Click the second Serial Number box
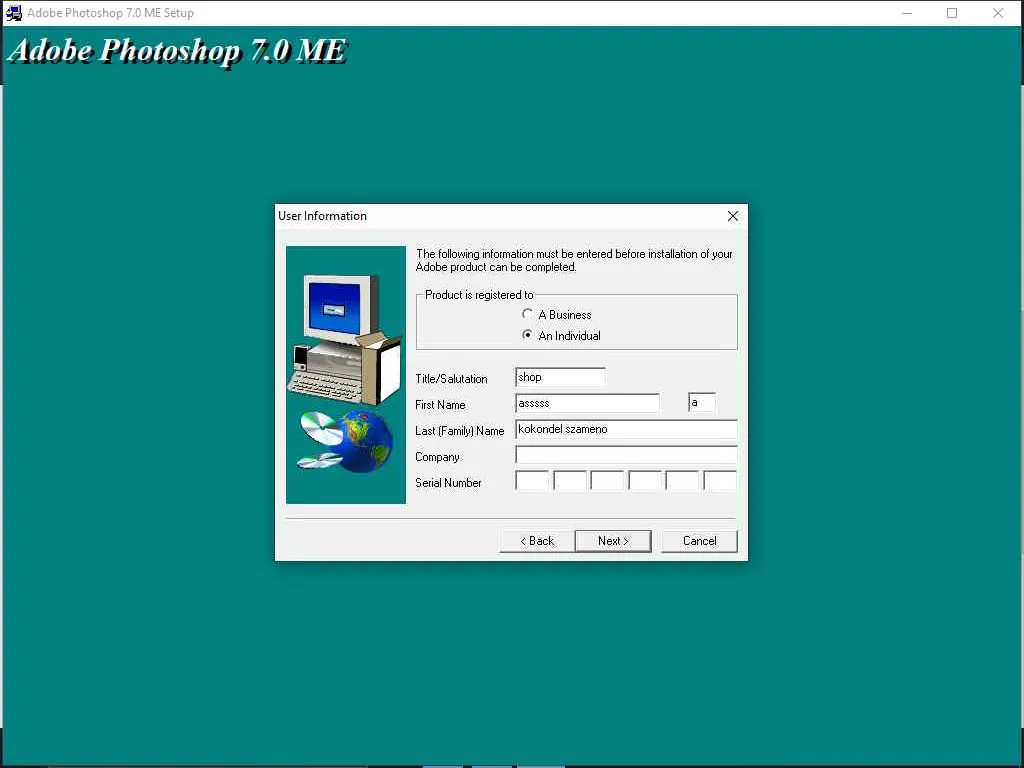Screen dimensions: 1024x768 (569, 481)
